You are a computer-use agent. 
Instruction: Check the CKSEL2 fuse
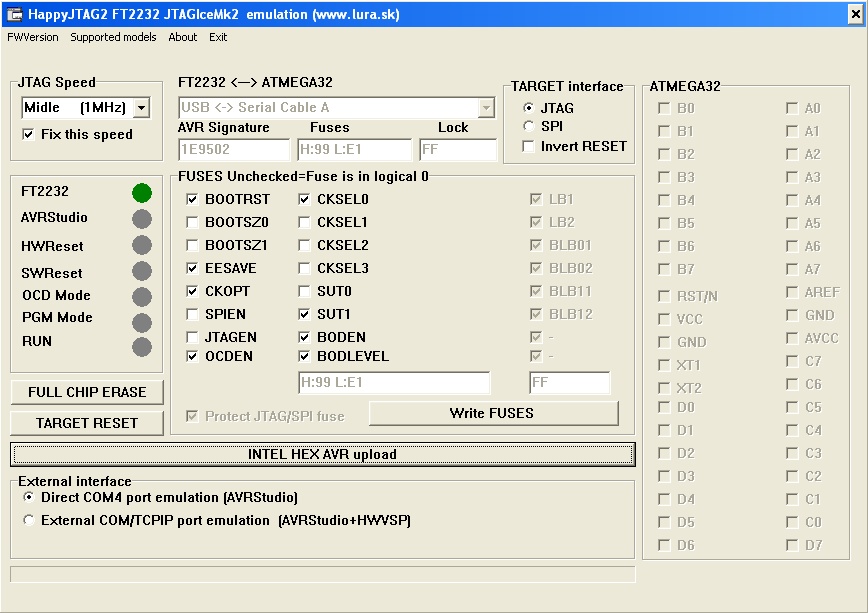tap(304, 245)
